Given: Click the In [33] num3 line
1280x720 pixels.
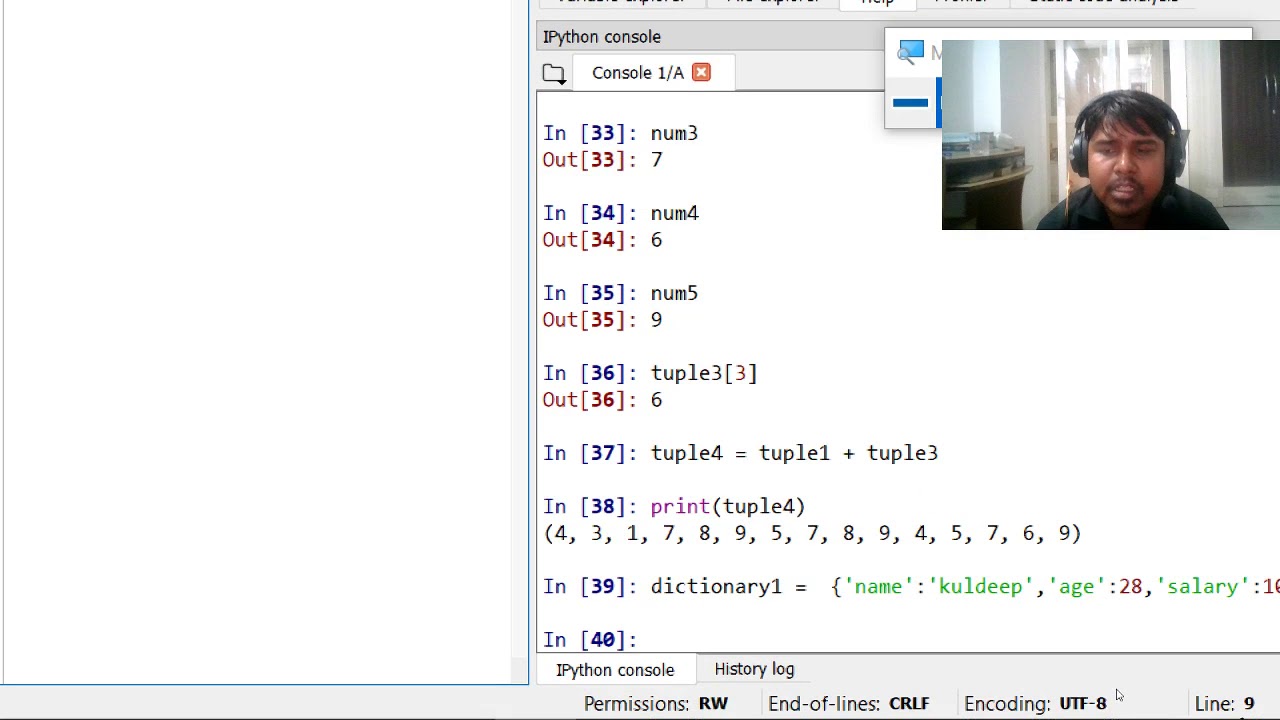Looking at the screenshot, I should point(620,133).
